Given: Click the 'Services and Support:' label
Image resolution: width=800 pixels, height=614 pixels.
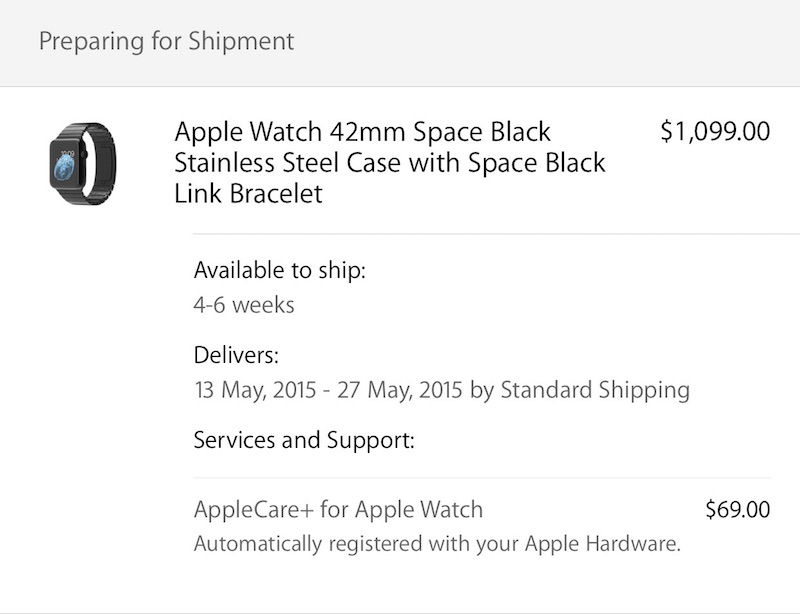Looking at the screenshot, I should pos(303,440).
